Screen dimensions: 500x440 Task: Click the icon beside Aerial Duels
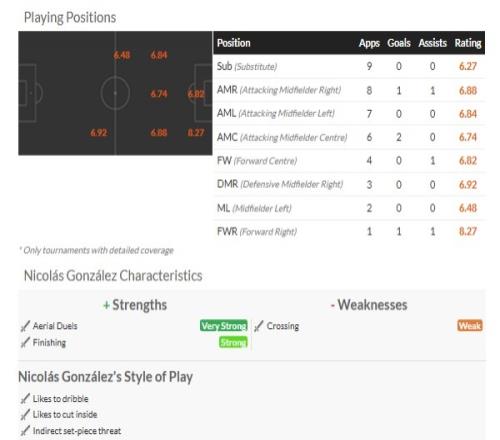tap(25, 326)
